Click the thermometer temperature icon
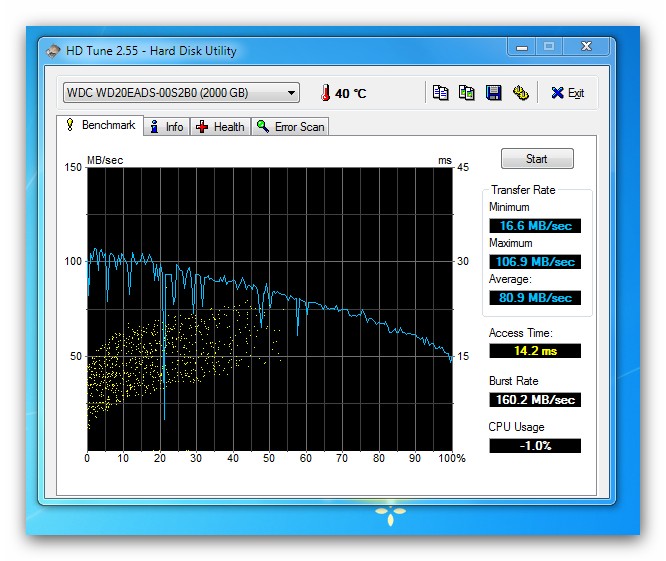This screenshot has width=666, height=561. point(325,93)
